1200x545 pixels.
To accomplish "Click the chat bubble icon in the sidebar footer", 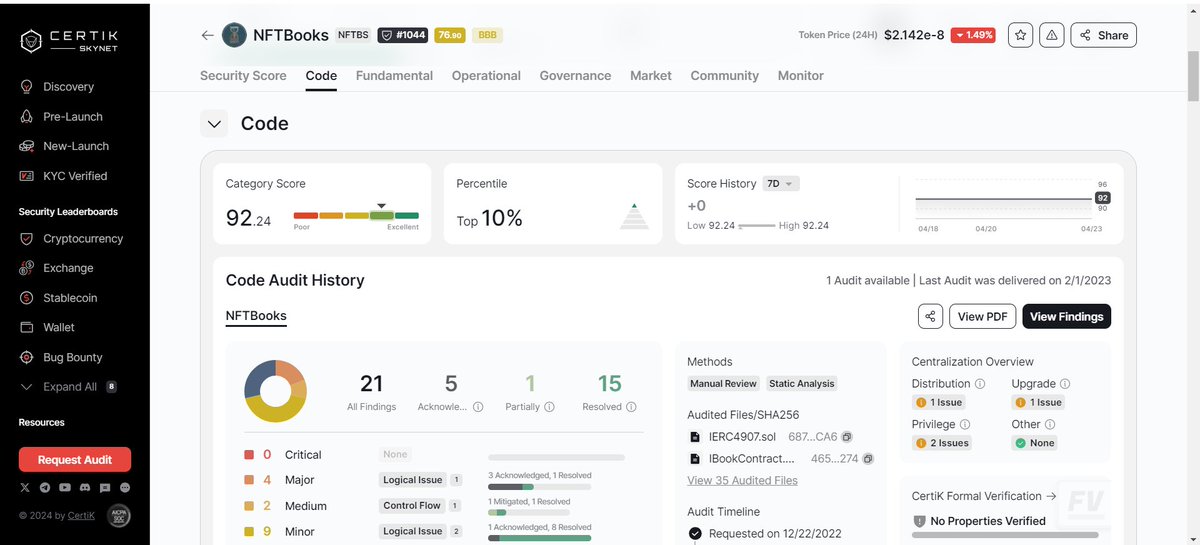I will [105, 487].
